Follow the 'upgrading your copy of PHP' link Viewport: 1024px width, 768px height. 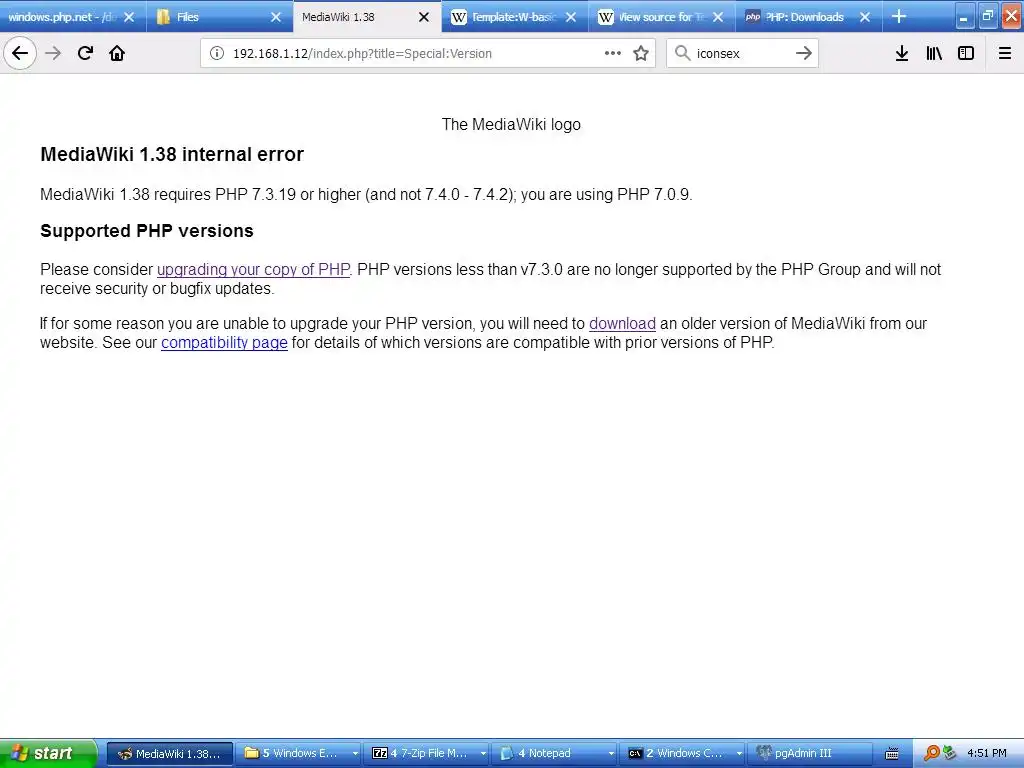[253, 269]
